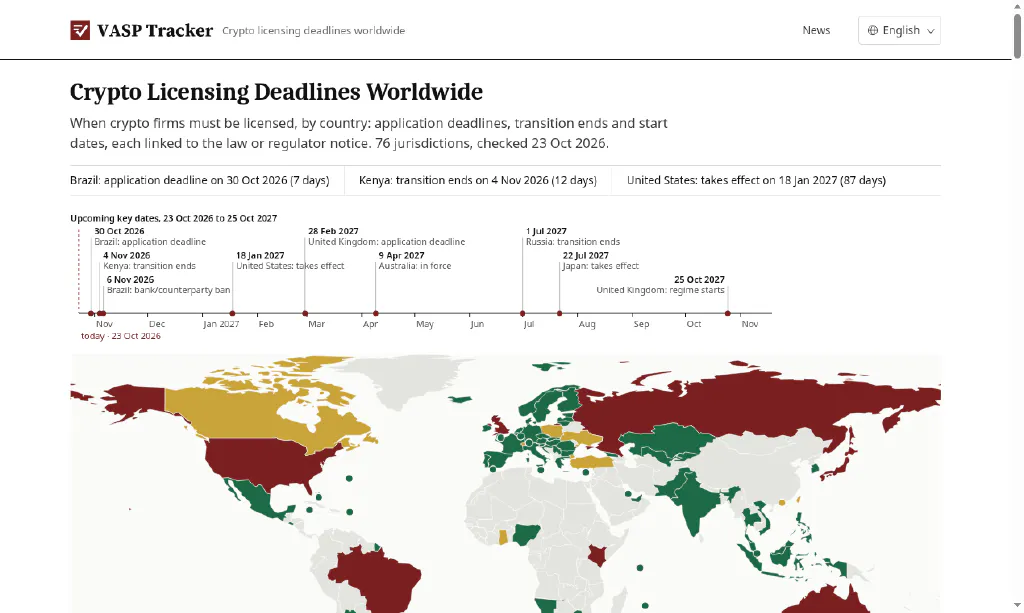Click timeline label "Brazil: bank/counterparty ban"

coord(168,291)
